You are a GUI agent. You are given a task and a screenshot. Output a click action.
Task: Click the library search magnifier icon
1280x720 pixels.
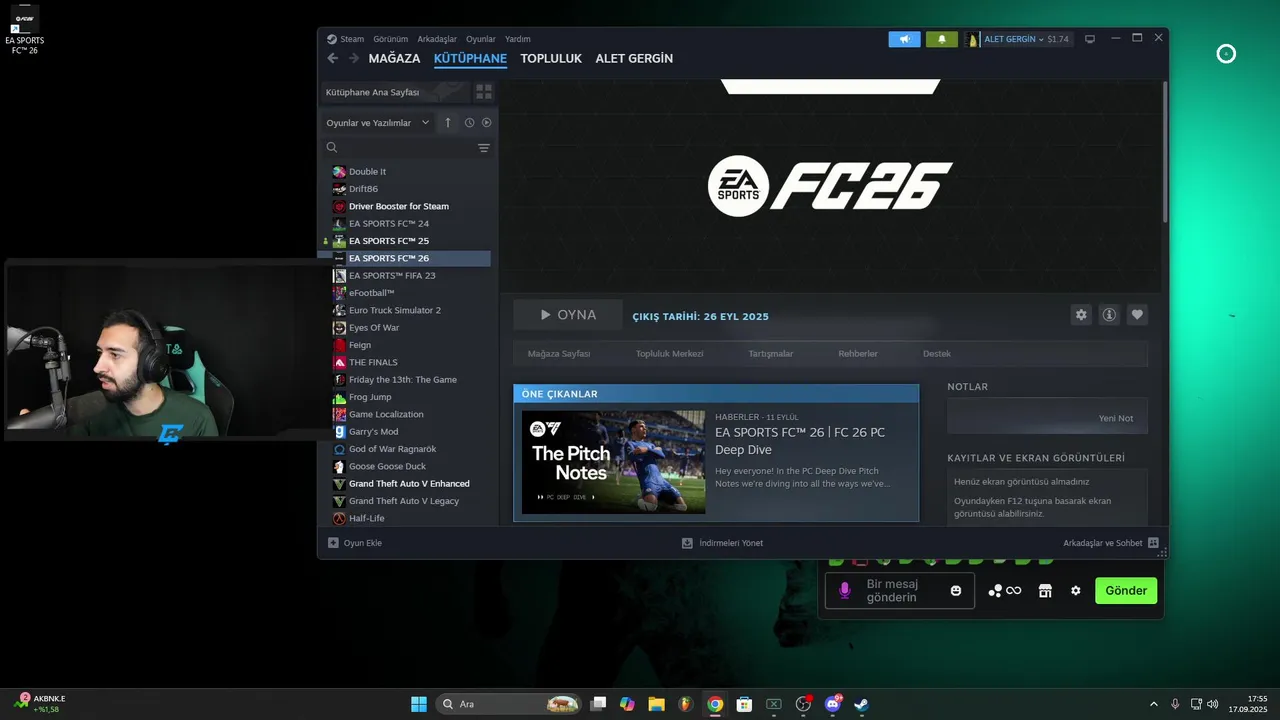[x=332, y=147]
